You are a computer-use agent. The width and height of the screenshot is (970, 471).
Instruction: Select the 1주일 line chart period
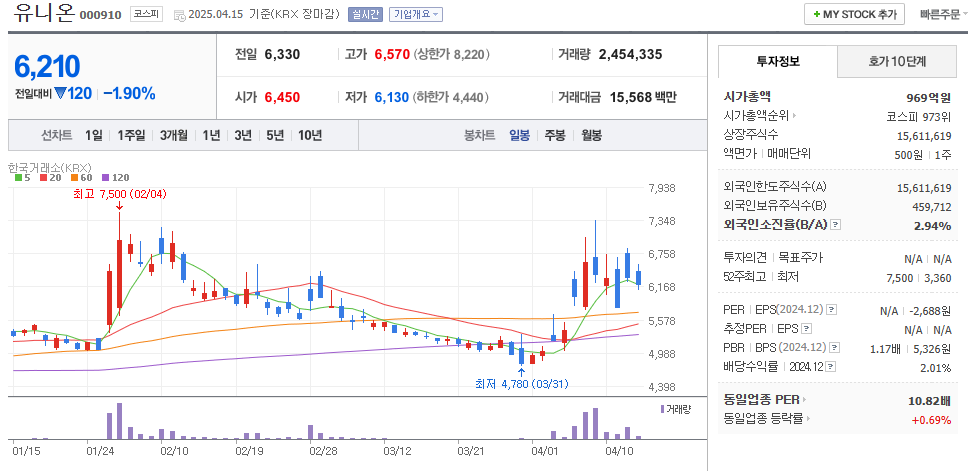pyautogui.click(x=131, y=136)
